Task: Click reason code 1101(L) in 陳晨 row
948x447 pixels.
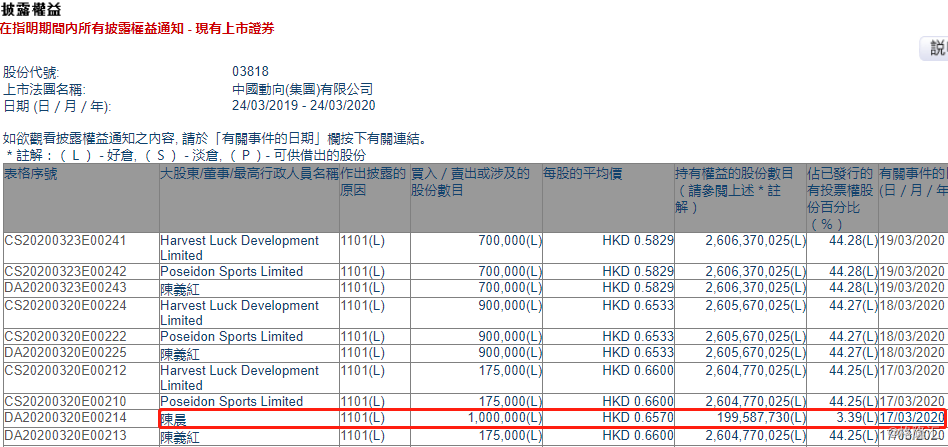Action: click(x=363, y=417)
